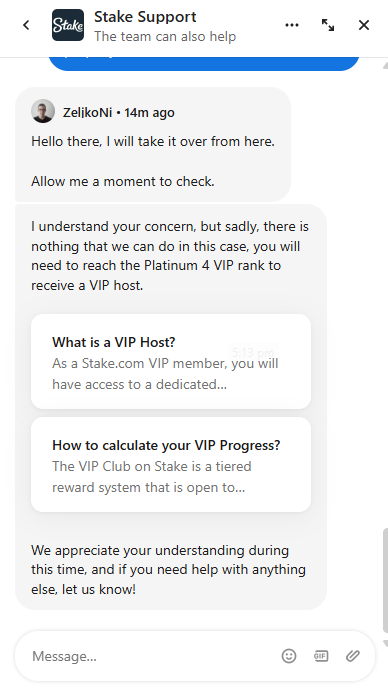This screenshot has height=689, width=388.
Task: Click ZeljkoNi's agent avatar photo
Action: [x=43, y=111]
